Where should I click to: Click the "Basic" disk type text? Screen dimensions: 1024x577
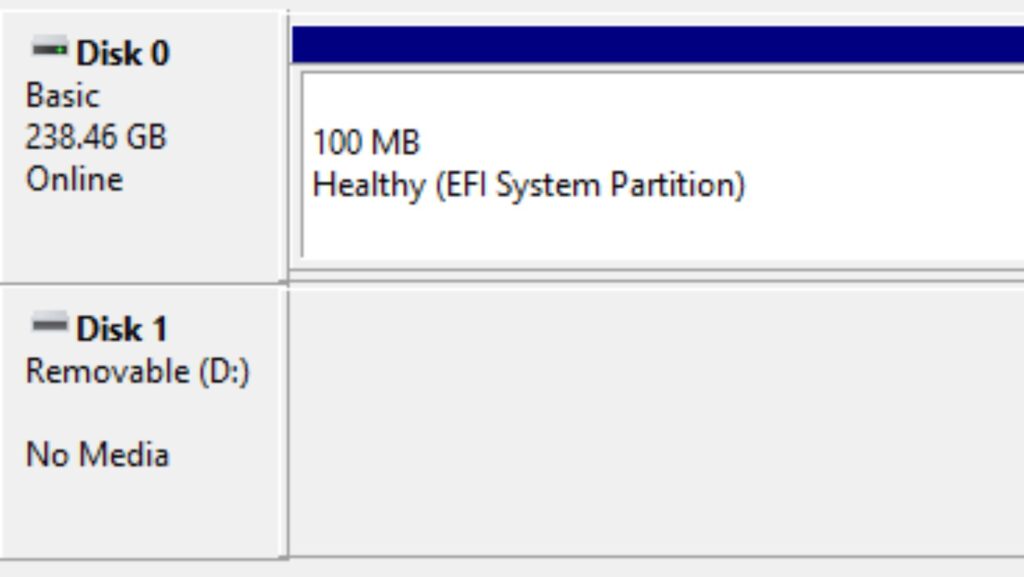point(62,96)
